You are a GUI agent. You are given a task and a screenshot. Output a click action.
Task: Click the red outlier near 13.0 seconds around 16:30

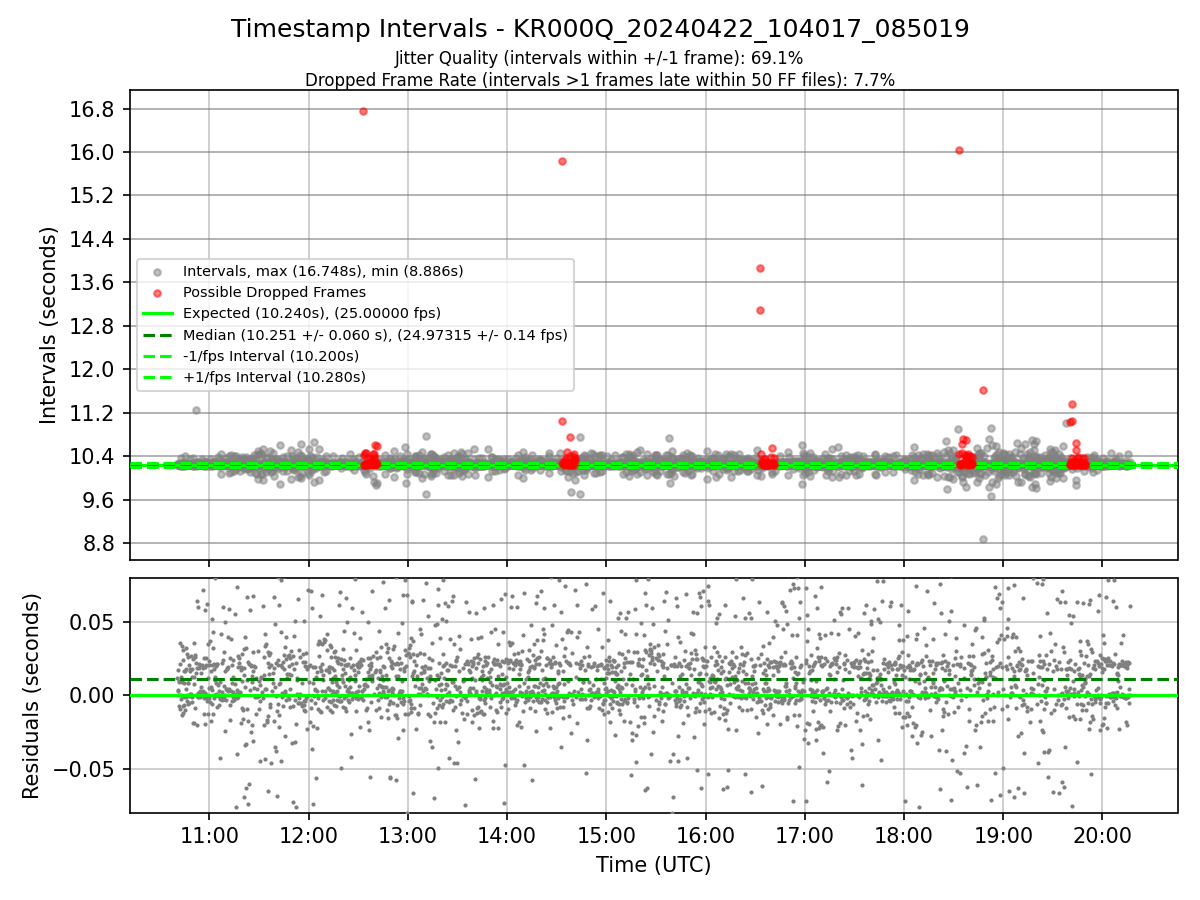click(x=760, y=310)
